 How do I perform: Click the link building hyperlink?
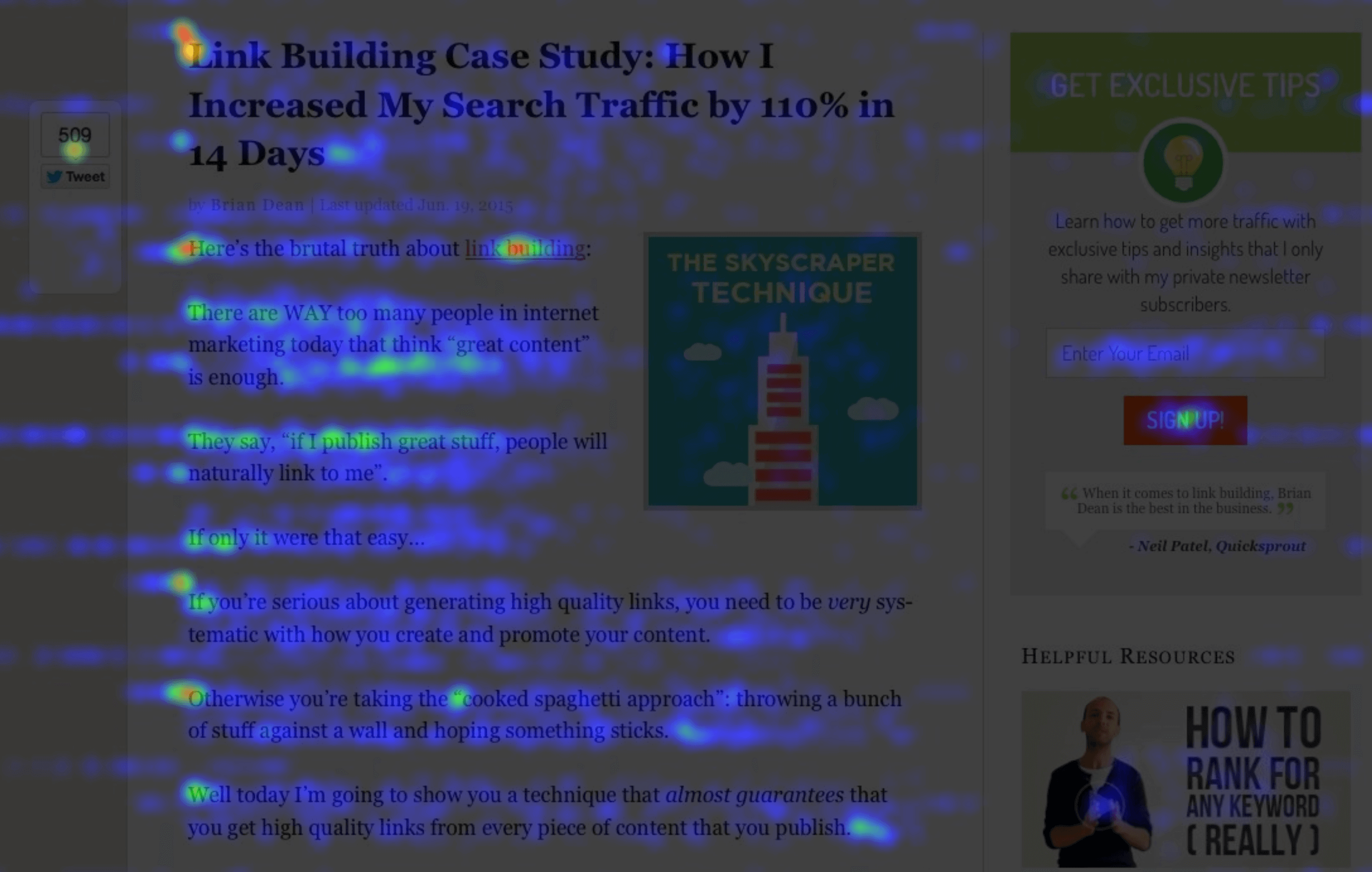click(524, 248)
